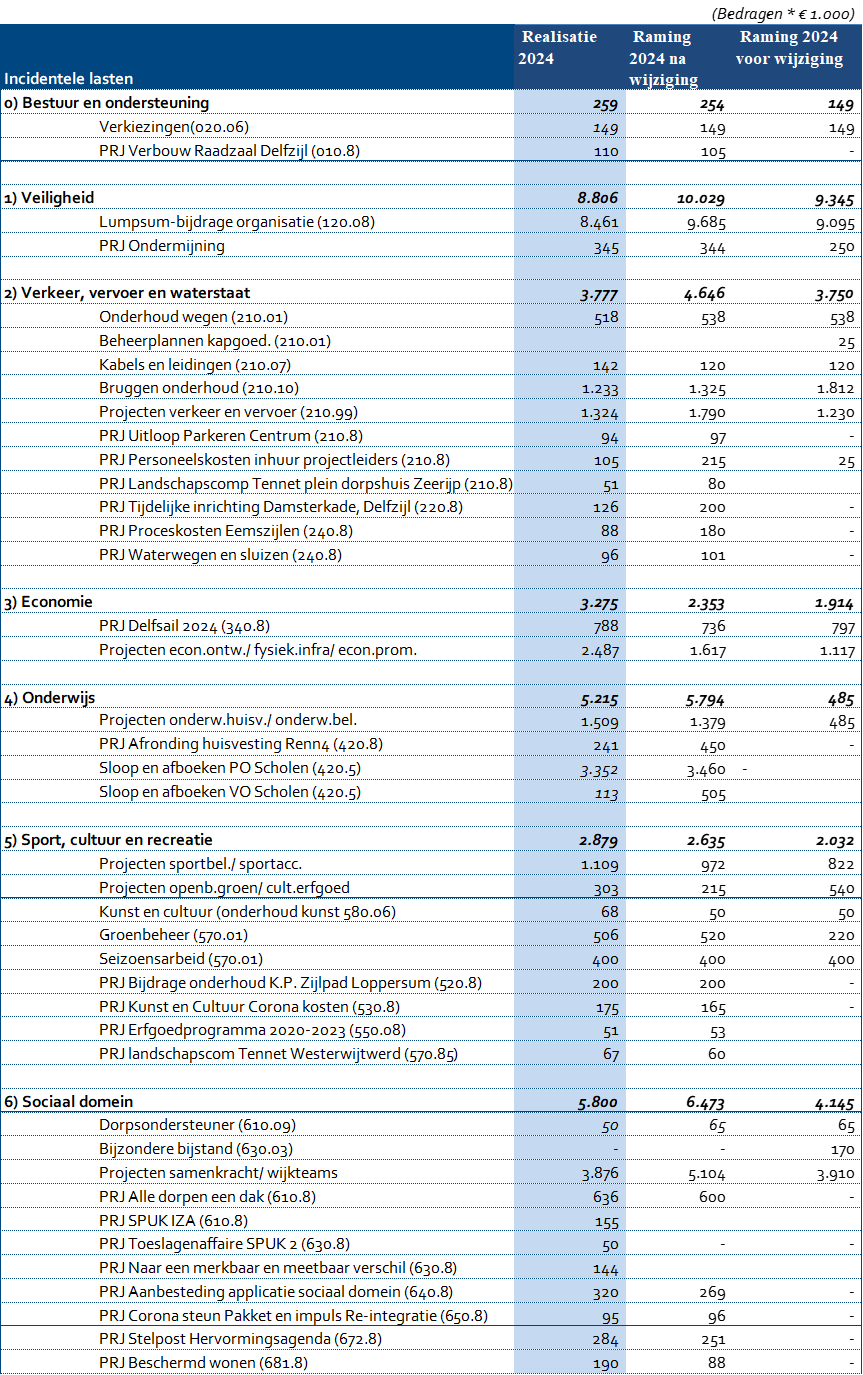Click the '6) Sociaal domein' category heading
Screen dimensions: 863x1375
pos(68,1101)
